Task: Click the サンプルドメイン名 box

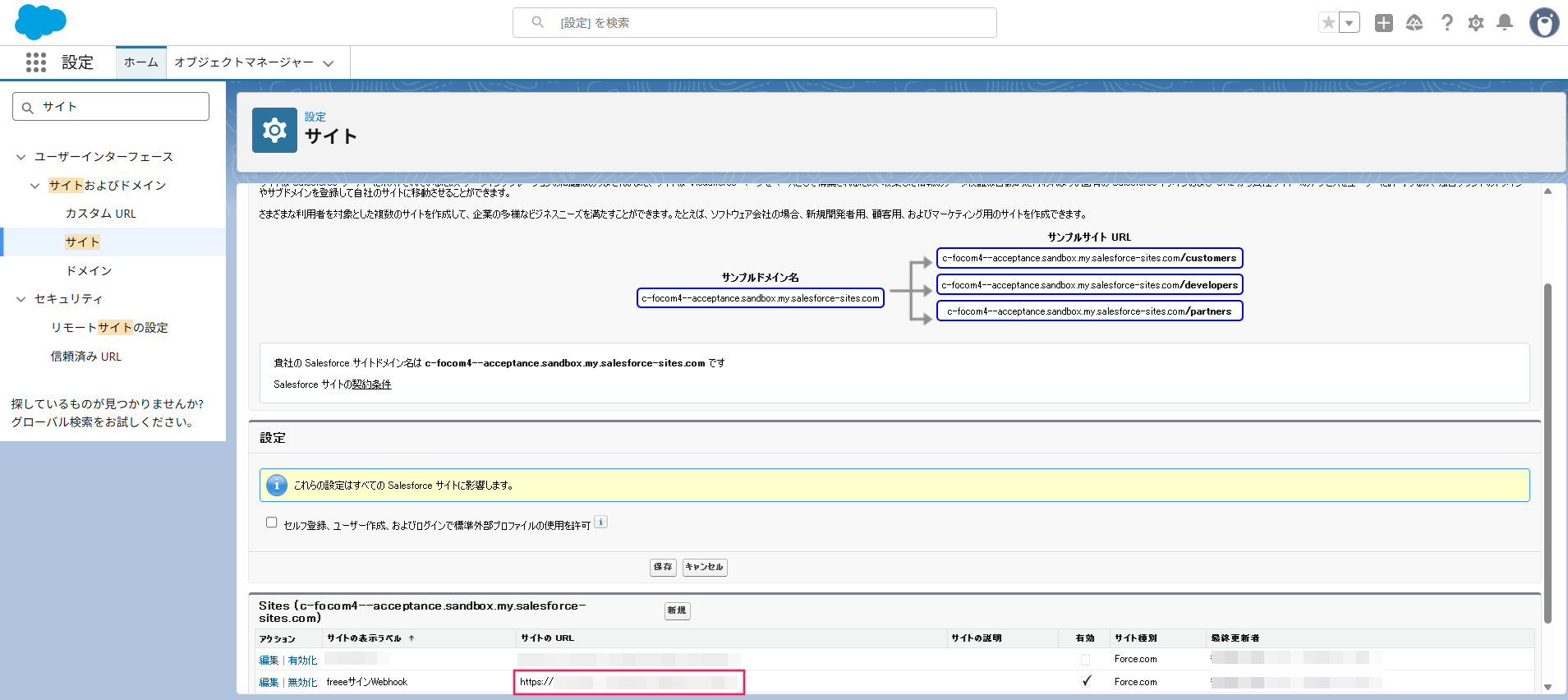Action: coord(761,298)
